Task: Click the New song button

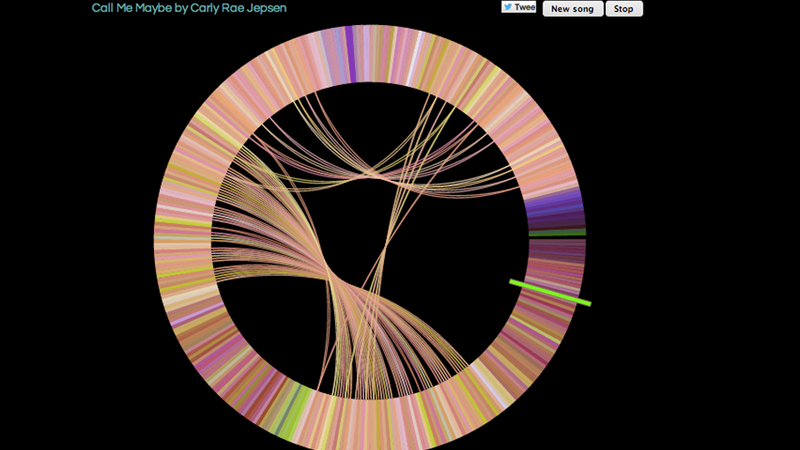Action: click(572, 9)
